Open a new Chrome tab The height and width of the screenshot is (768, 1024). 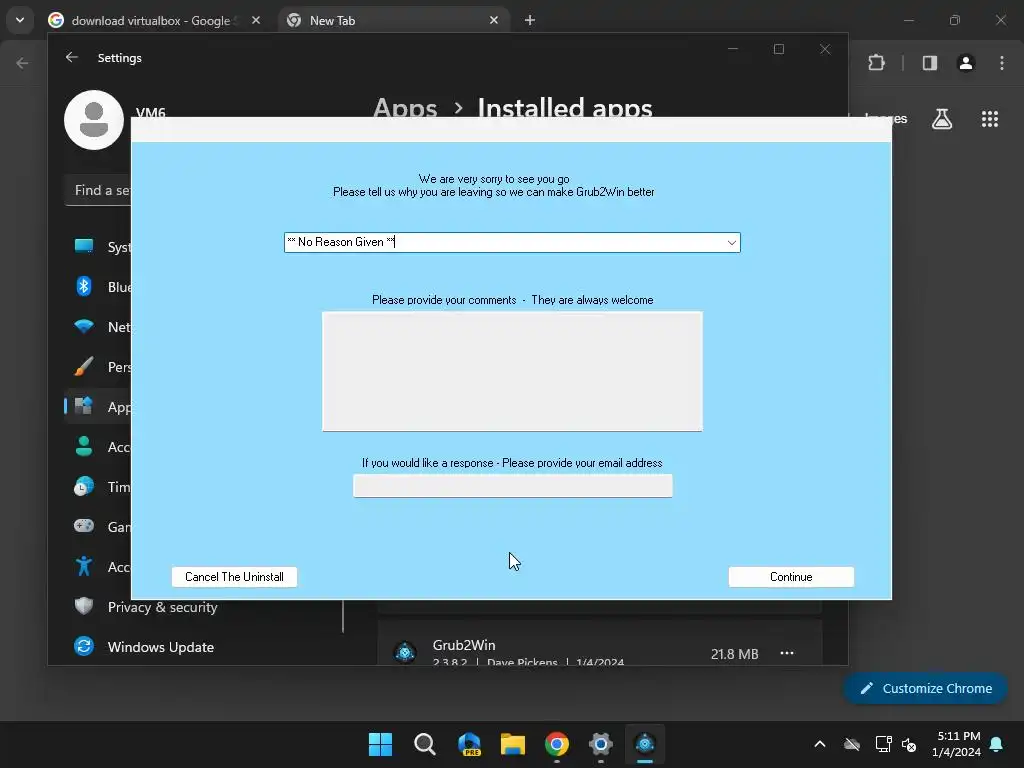point(530,20)
